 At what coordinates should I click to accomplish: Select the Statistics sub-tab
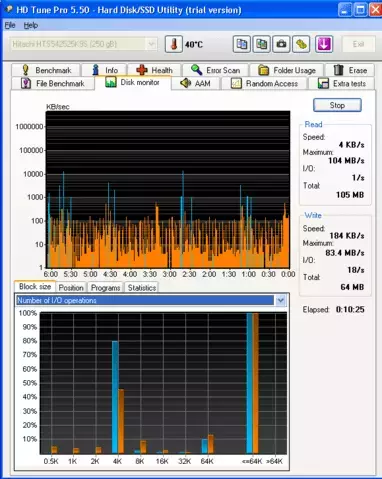tap(142, 288)
